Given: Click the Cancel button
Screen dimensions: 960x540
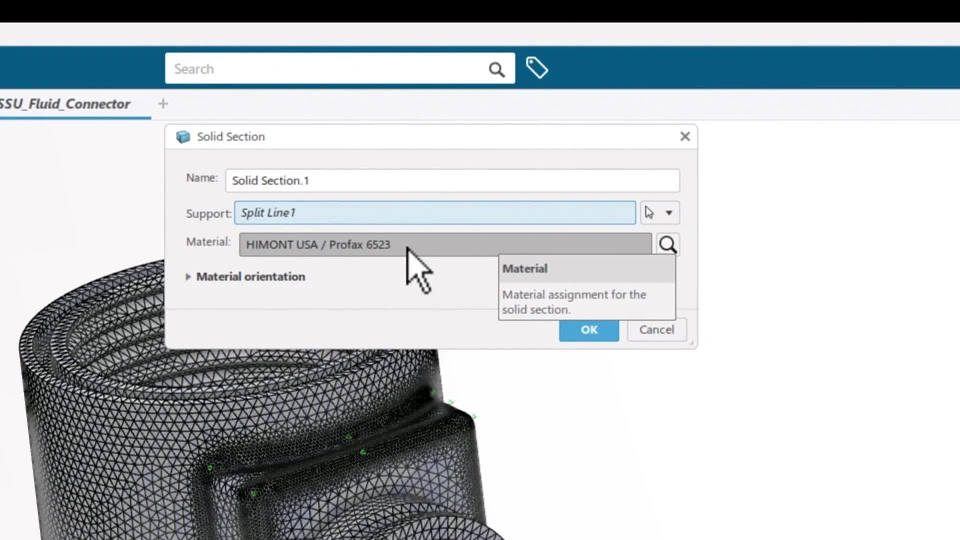Looking at the screenshot, I should (656, 329).
